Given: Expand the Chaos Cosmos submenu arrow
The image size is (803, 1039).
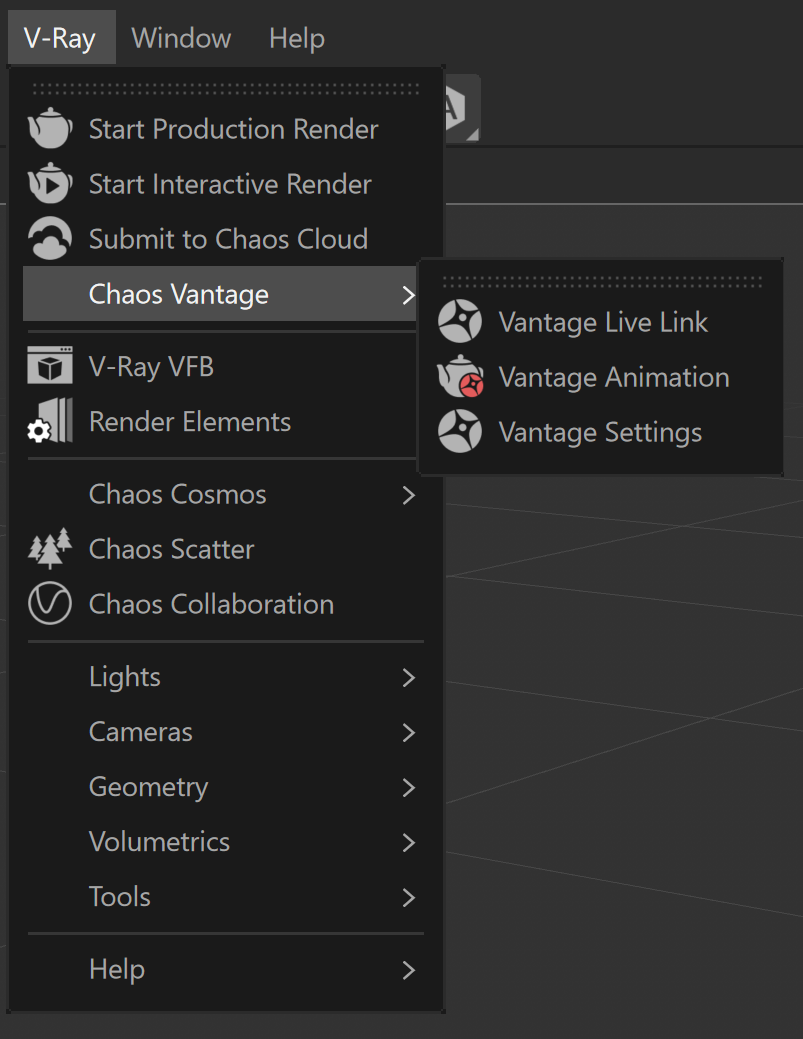Looking at the screenshot, I should pyautogui.click(x=409, y=494).
